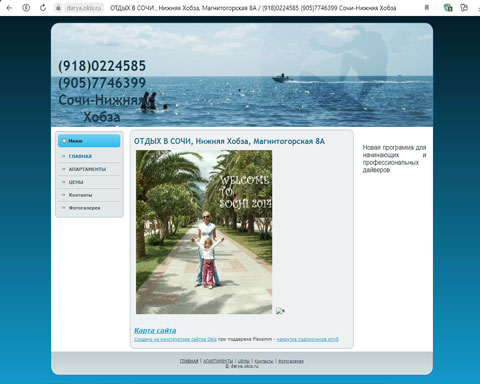
Task: Open the green shield extension icon
Action: (448, 8)
